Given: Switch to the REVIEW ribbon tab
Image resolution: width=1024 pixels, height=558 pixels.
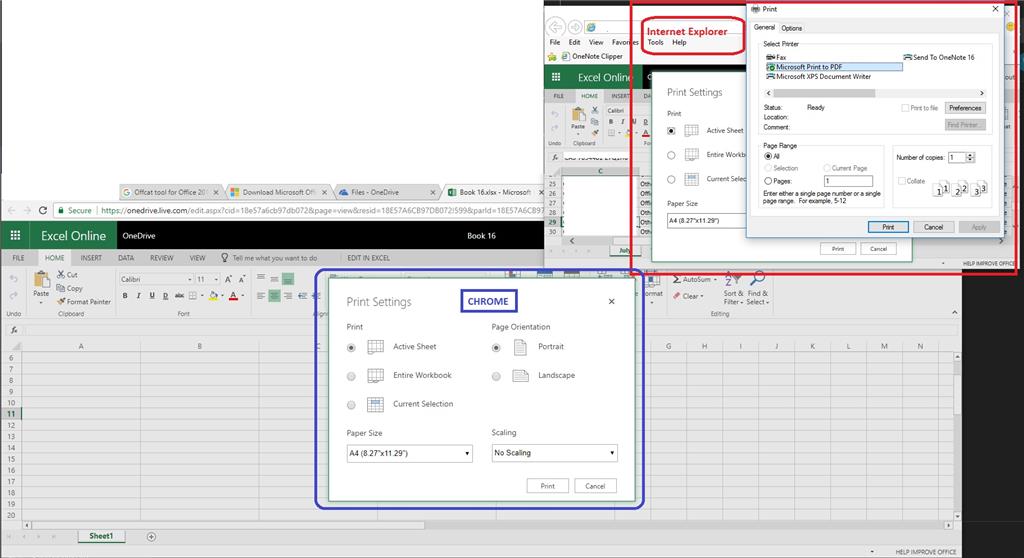Looking at the screenshot, I should point(161,258).
